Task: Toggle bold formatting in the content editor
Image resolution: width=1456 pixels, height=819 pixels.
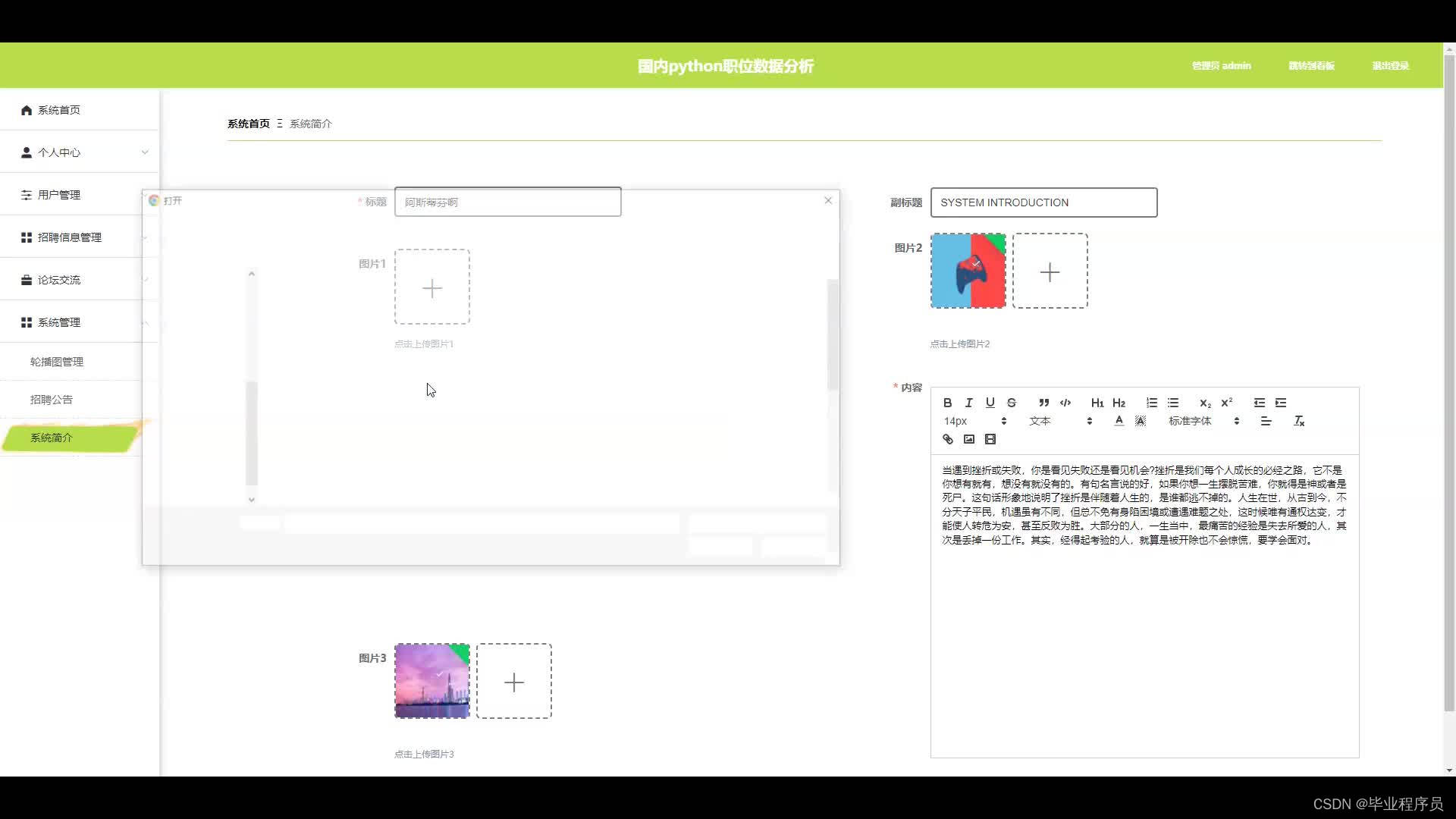Action: pyautogui.click(x=947, y=403)
